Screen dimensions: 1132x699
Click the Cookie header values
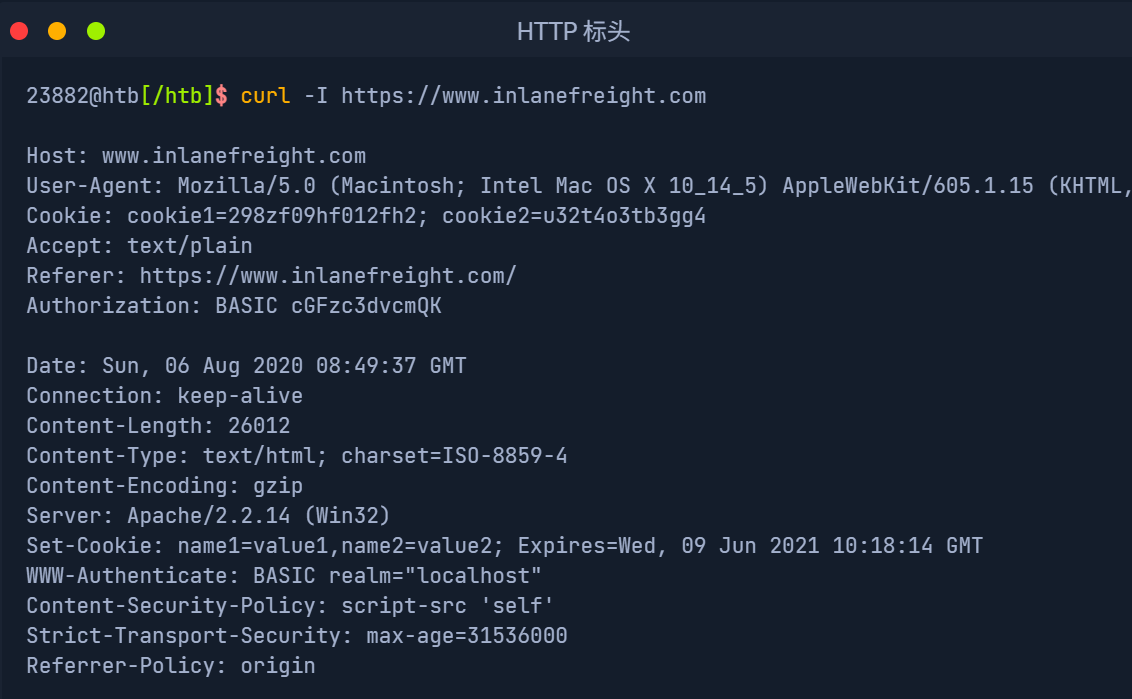[416, 216]
